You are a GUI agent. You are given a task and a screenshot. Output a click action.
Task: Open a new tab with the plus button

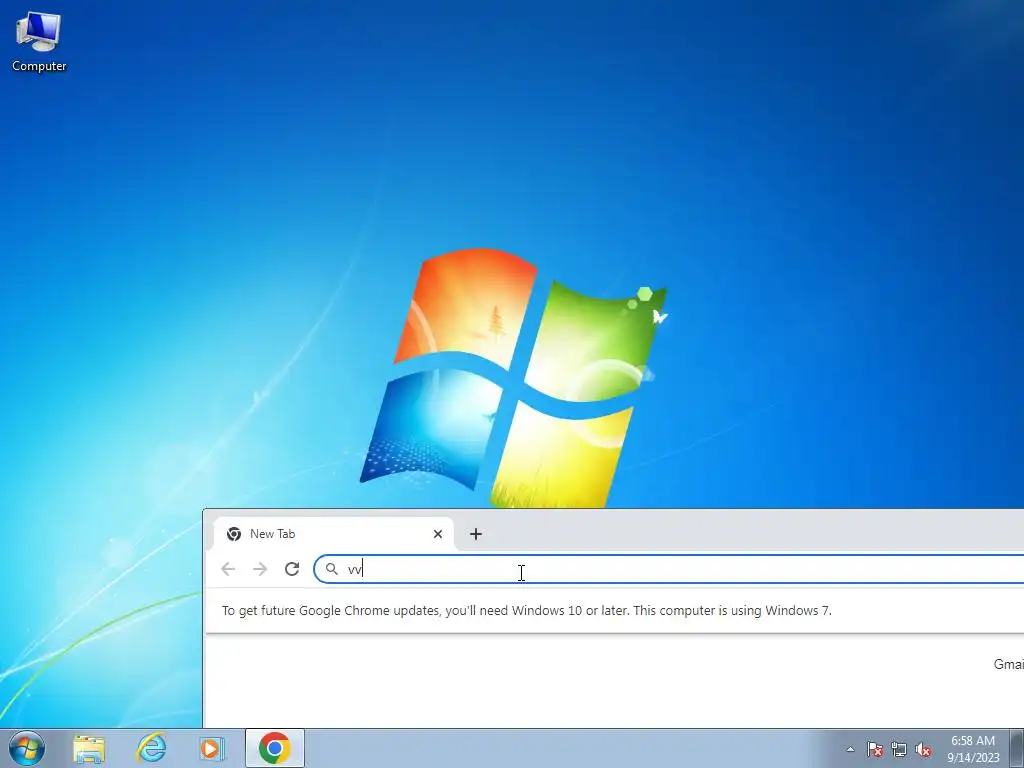[x=475, y=534]
